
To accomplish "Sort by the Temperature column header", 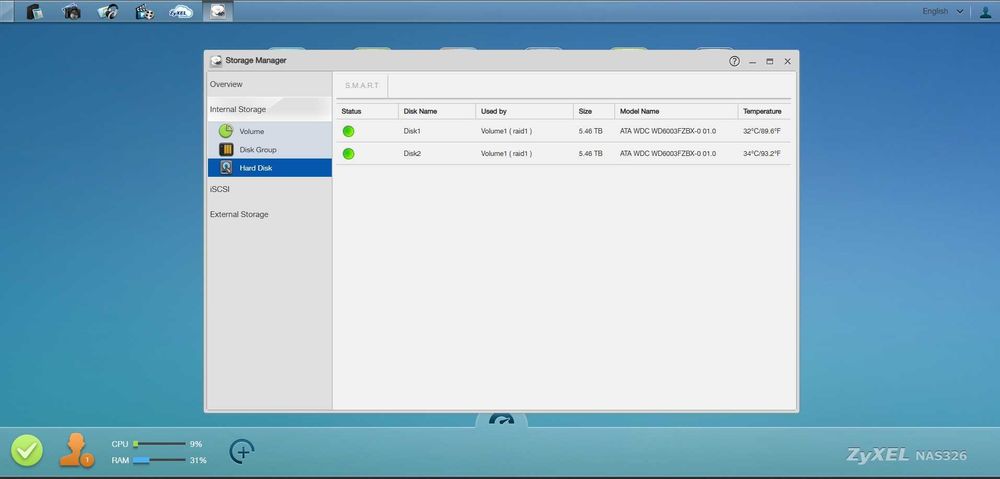I will [764, 111].
